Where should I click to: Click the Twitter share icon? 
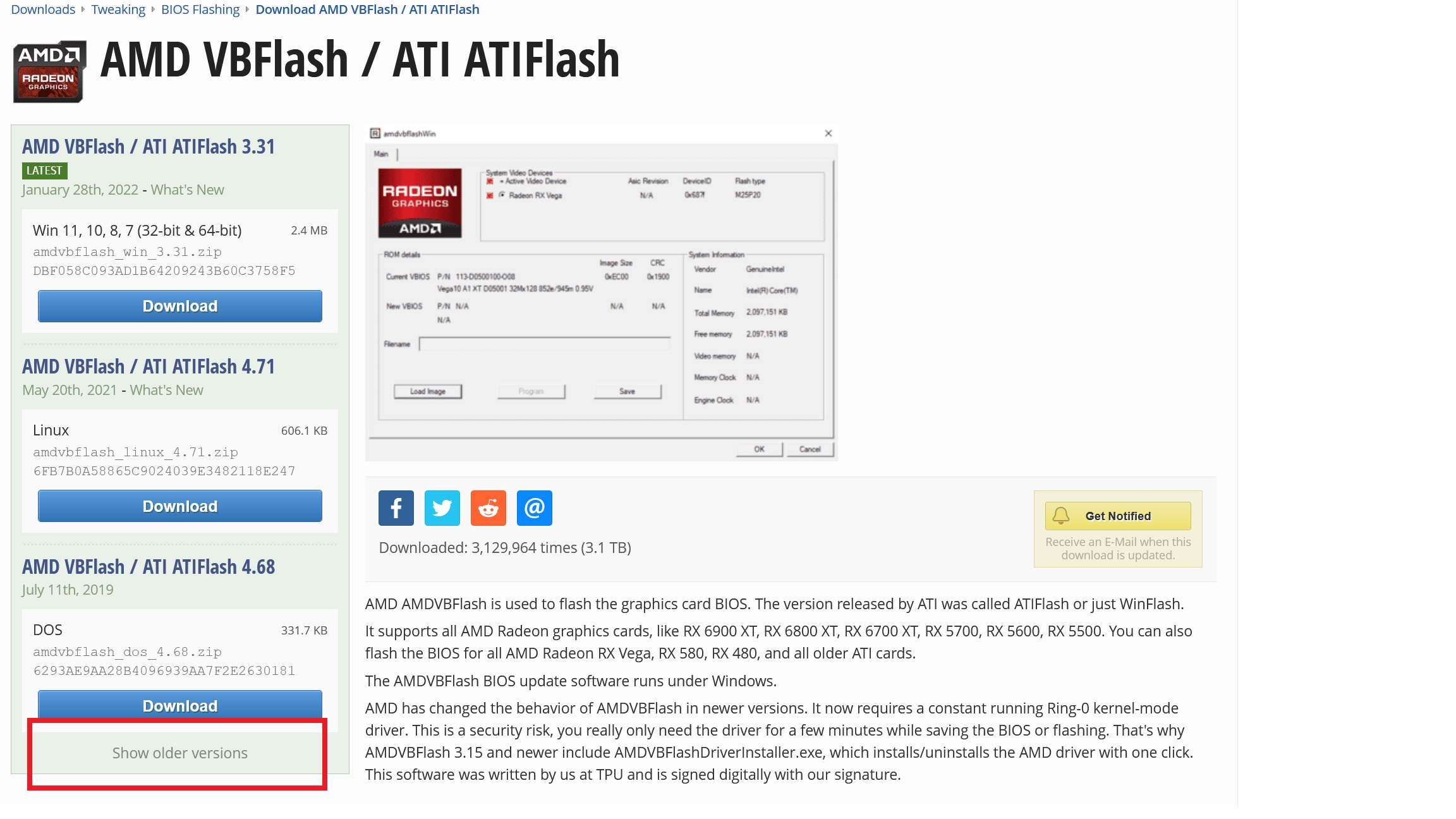point(442,508)
